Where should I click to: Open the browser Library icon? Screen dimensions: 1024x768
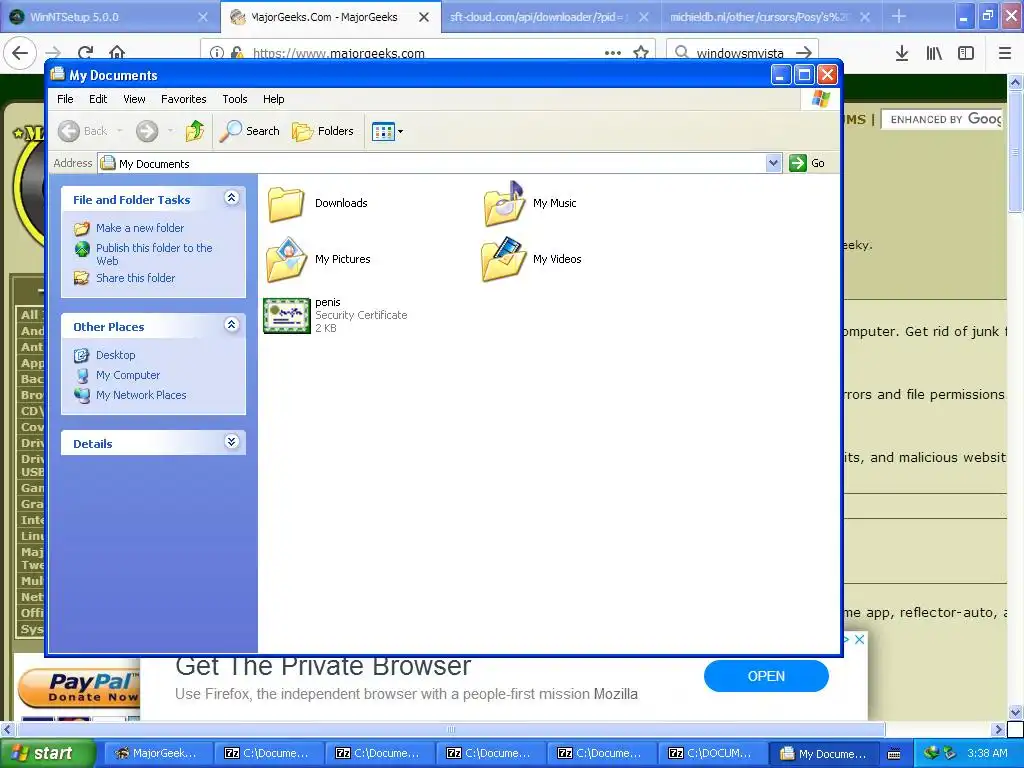934,54
